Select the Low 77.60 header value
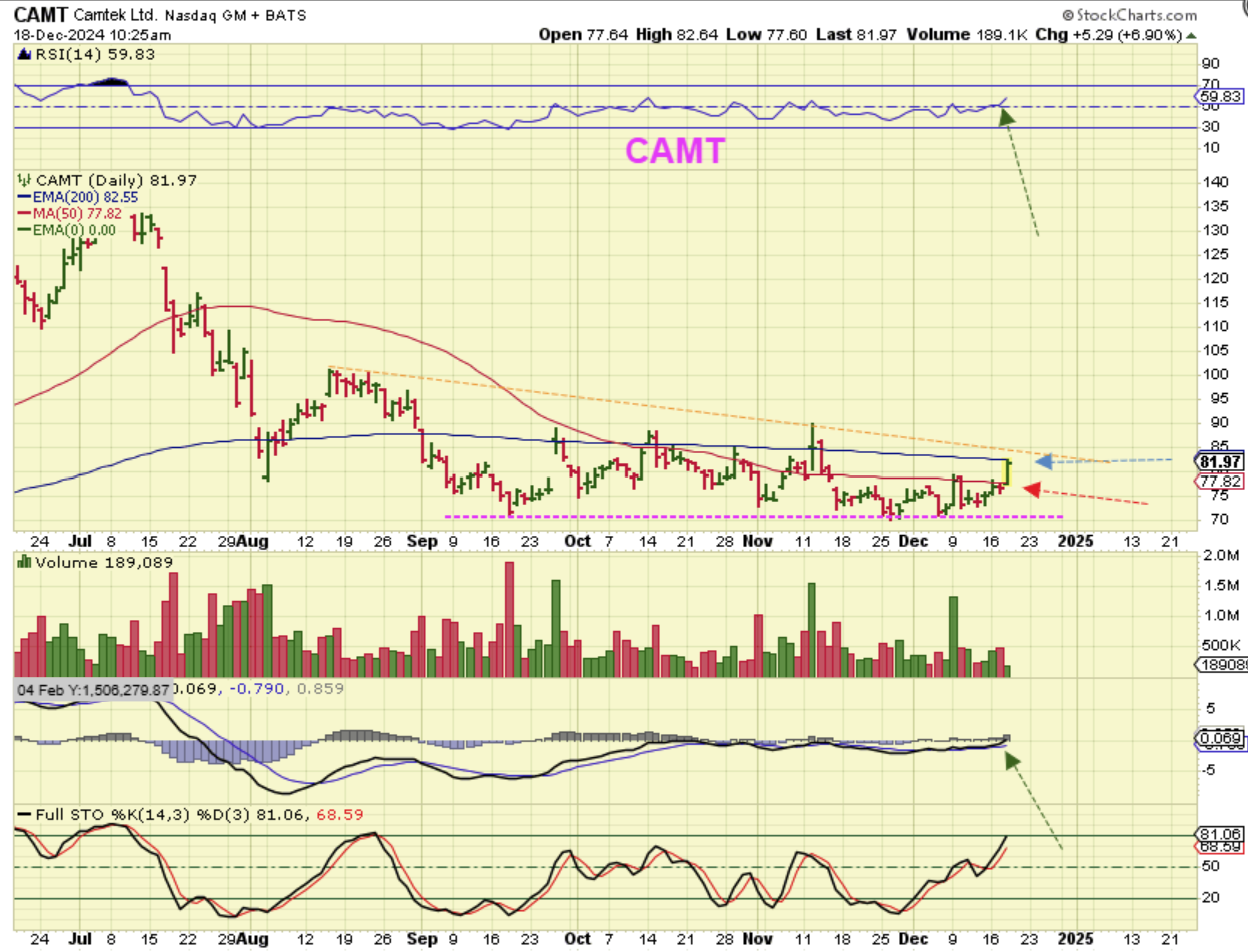1248x951 pixels. click(x=764, y=35)
